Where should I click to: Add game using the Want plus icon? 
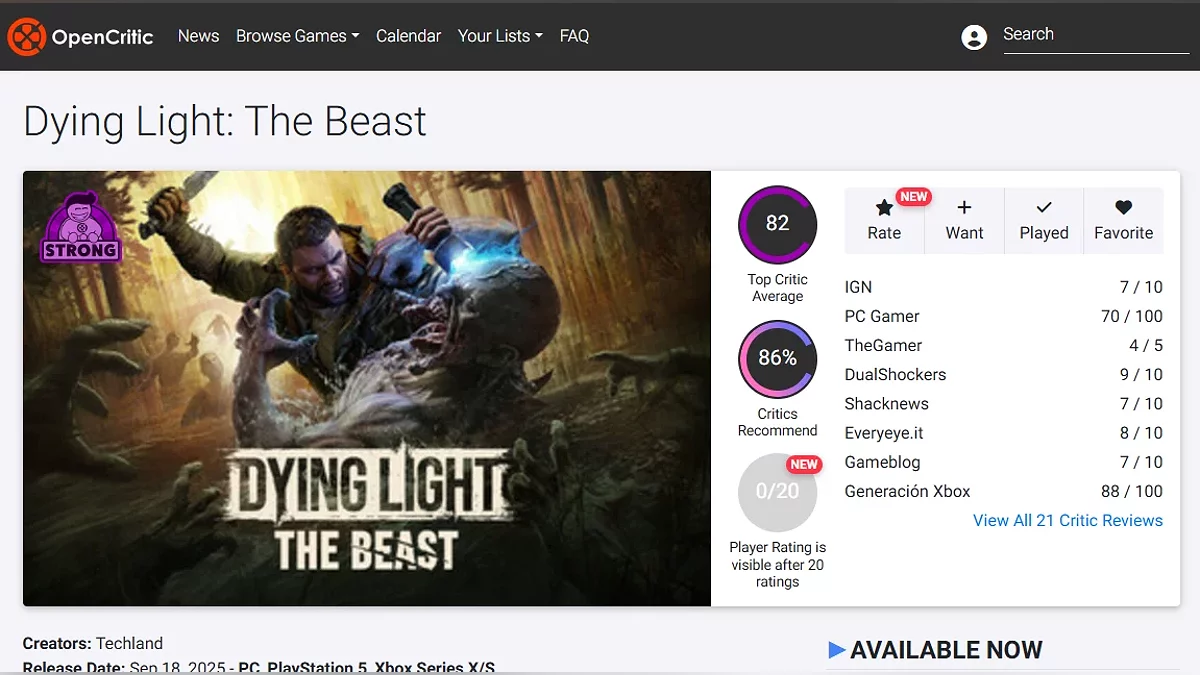tap(964, 208)
